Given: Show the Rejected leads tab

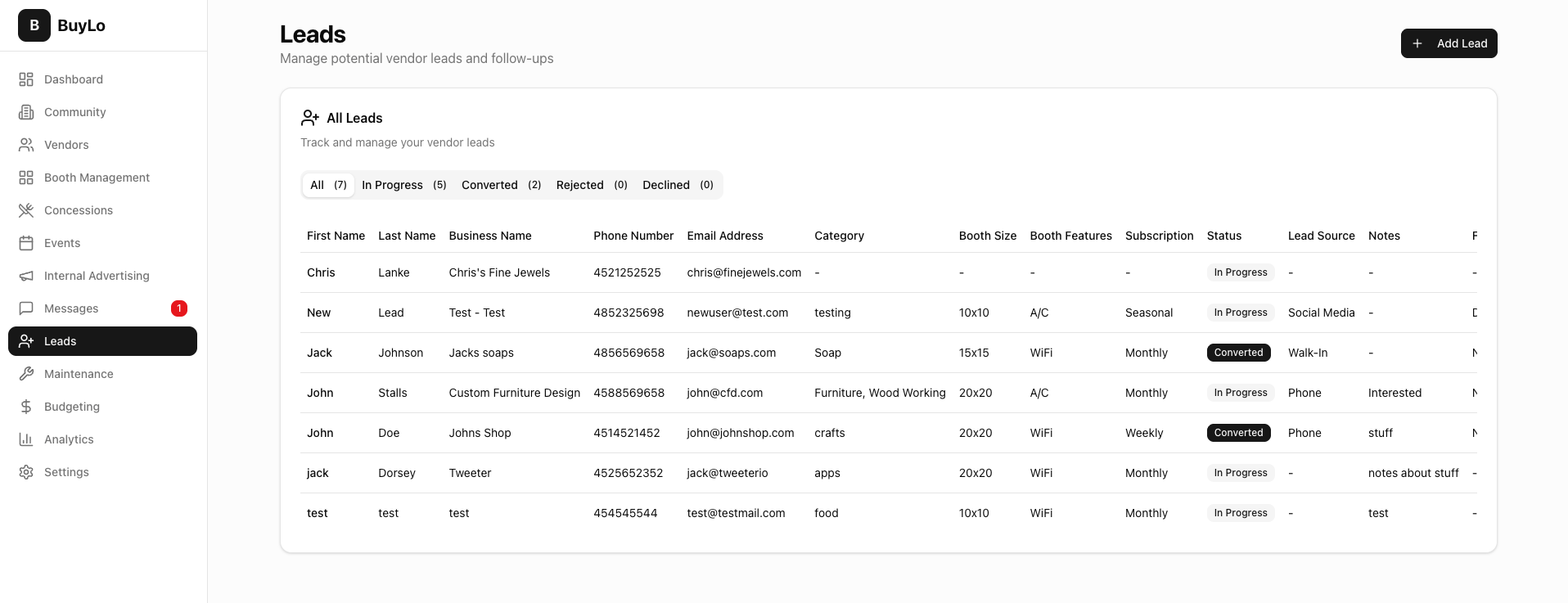Looking at the screenshot, I should (591, 185).
